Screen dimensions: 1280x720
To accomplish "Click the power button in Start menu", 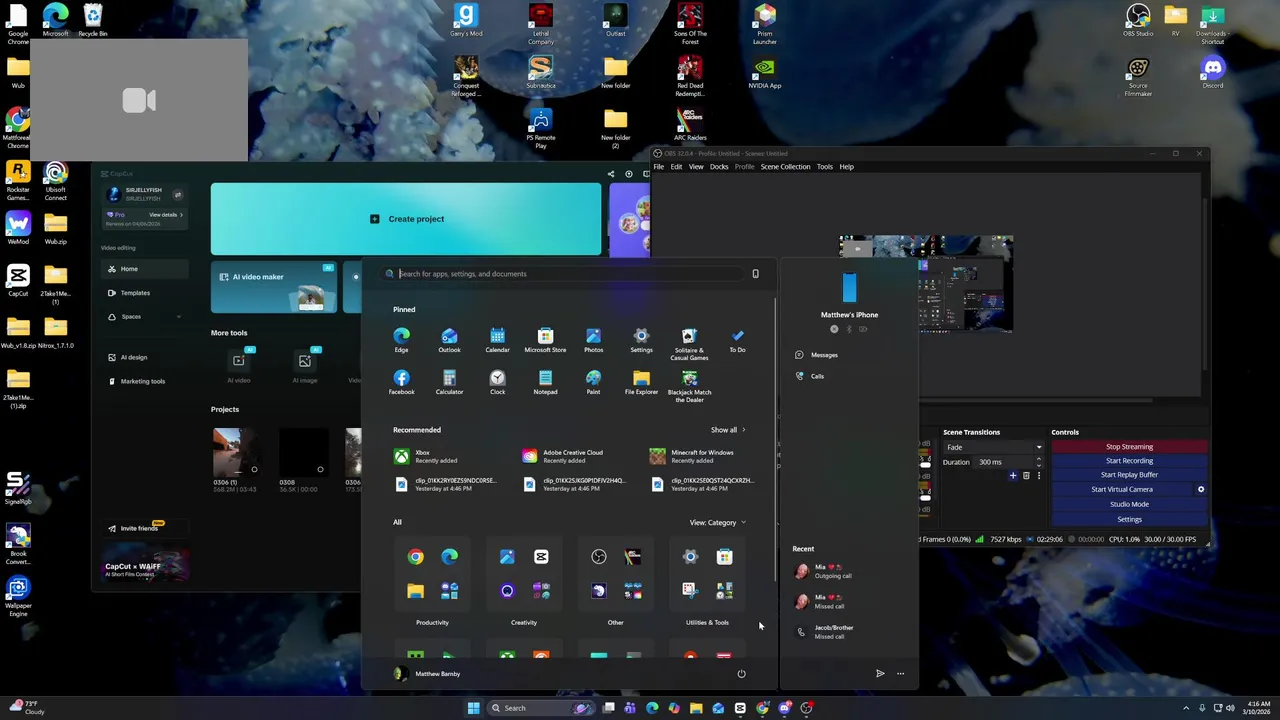I will pos(741,674).
